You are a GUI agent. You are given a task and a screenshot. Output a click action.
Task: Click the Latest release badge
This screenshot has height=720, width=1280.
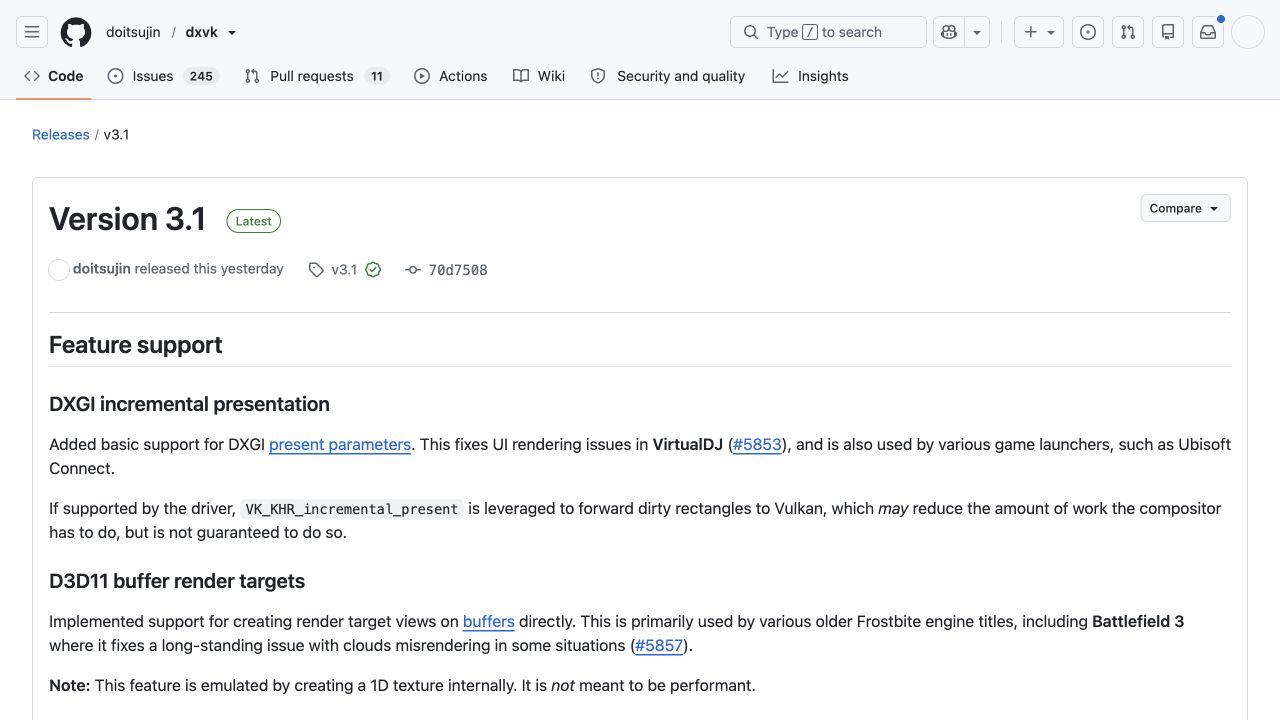coord(253,221)
